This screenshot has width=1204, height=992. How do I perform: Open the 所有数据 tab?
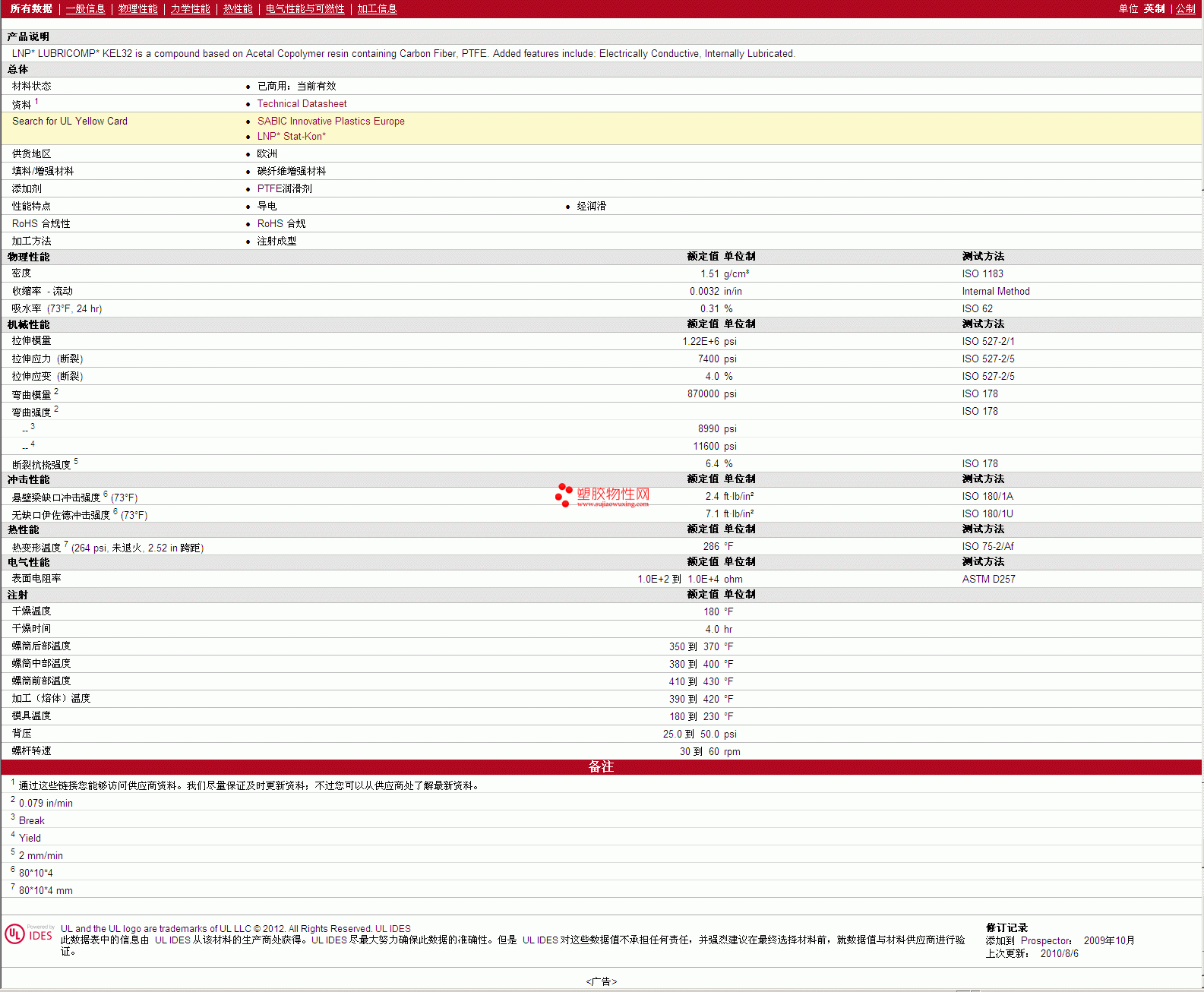(x=31, y=8)
